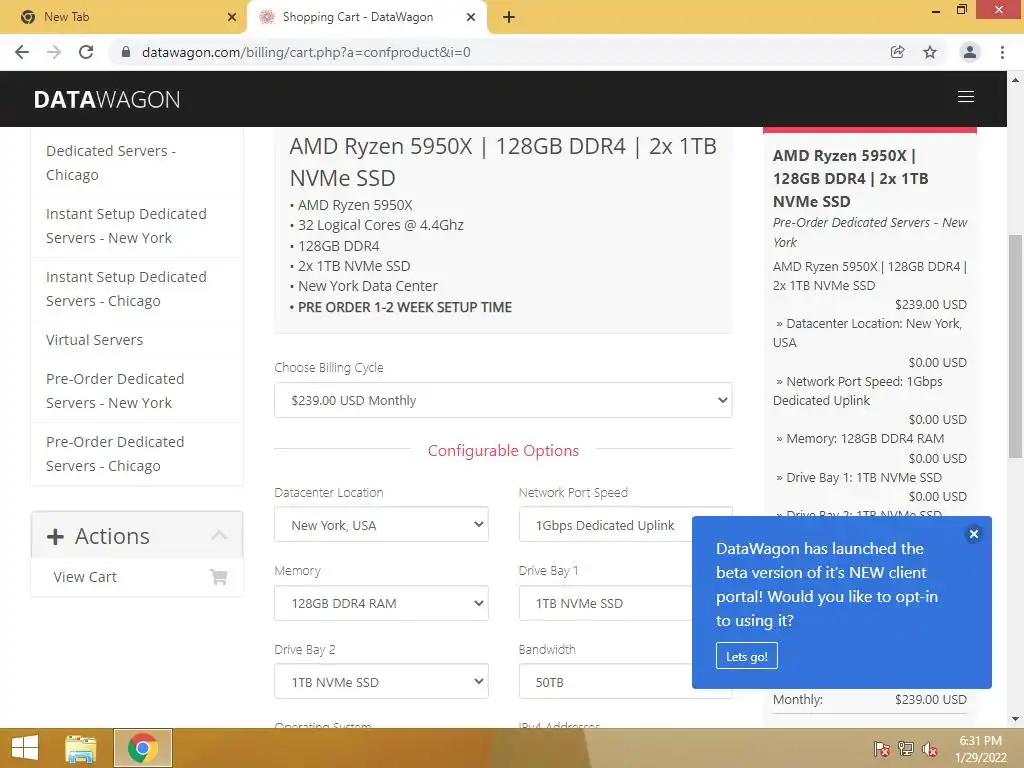Open Instant Setup Dedicated Servers - New York
1024x768 pixels.
(126, 226)
